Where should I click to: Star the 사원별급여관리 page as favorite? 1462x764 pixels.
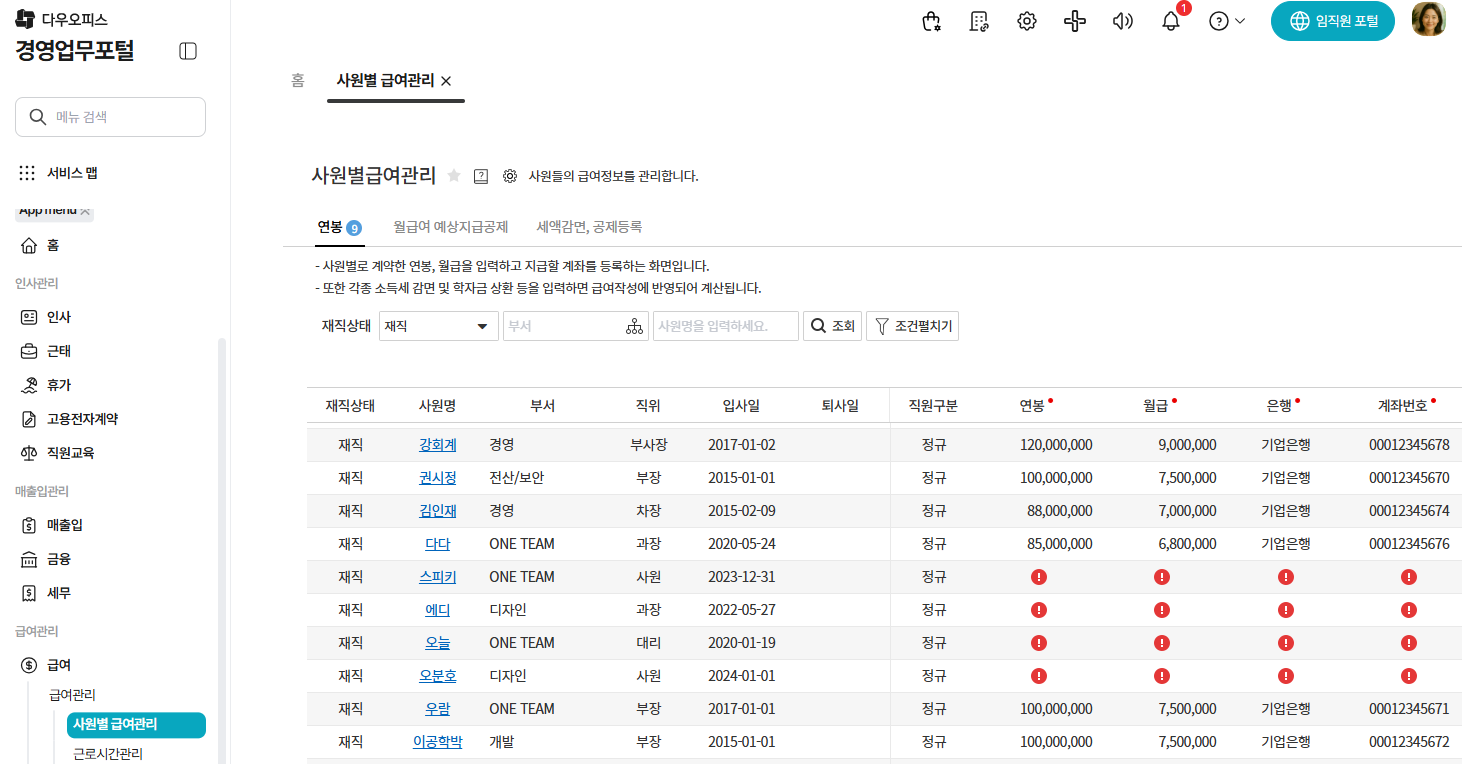click(x=454, y=176)
